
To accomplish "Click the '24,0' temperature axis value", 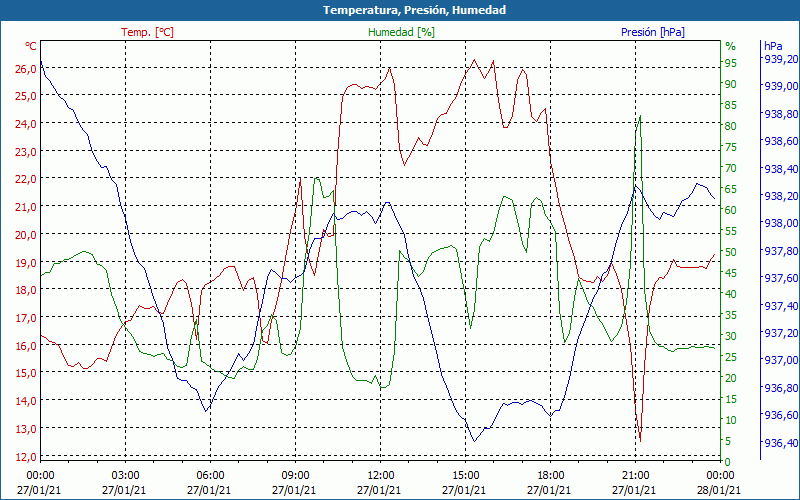I will 26,124.
